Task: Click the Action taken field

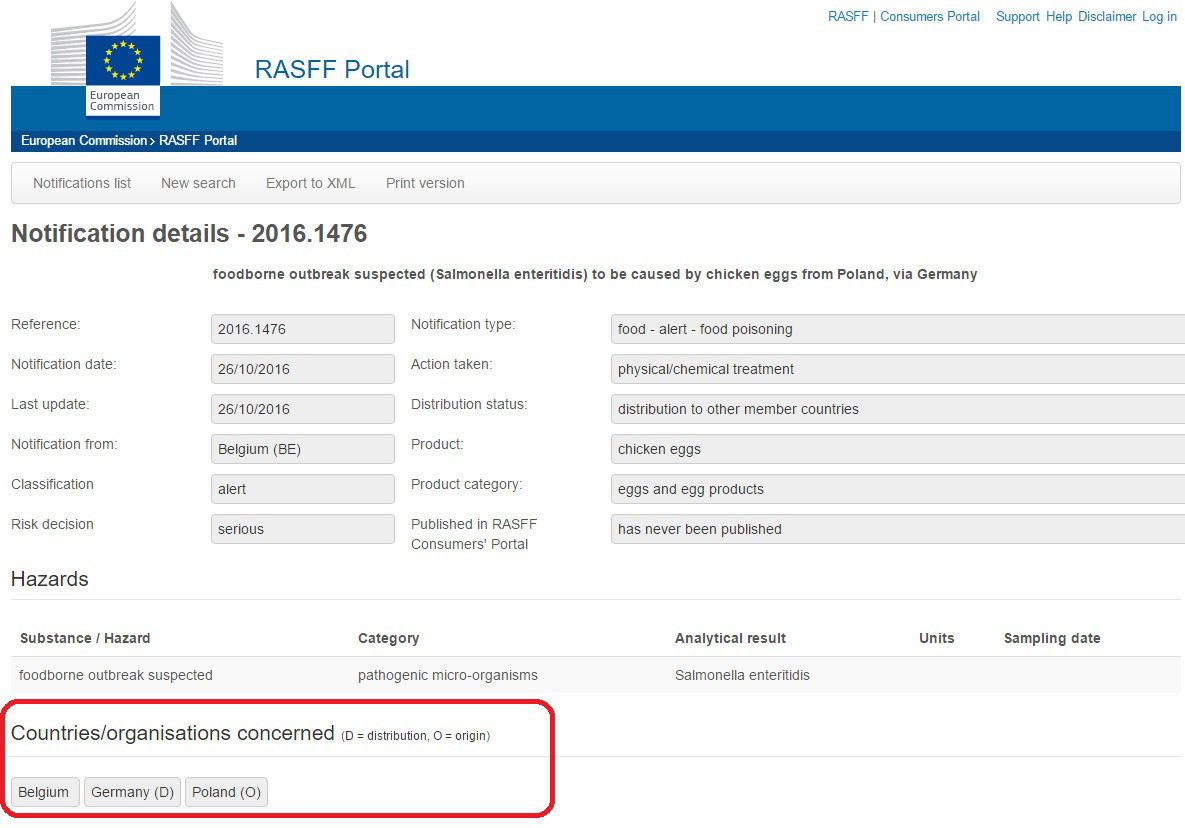Action: coord(898,369)
